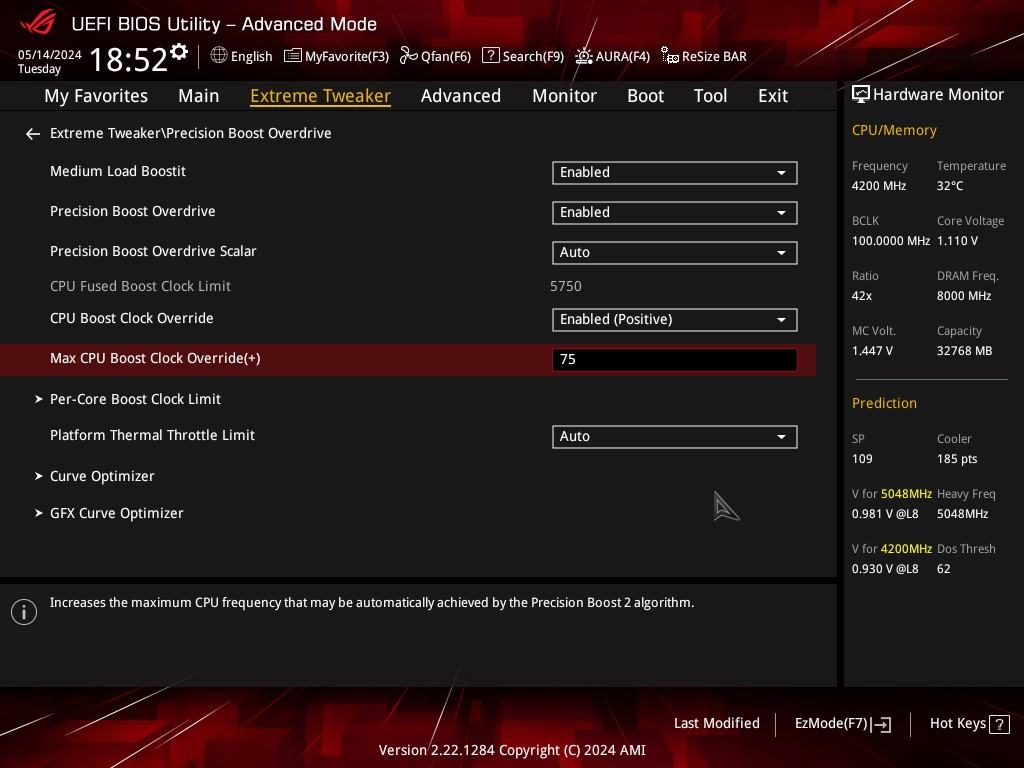Click AURA(F4) label
Viewport: 1024px width, 768px height.
click(x=623, y=56)
